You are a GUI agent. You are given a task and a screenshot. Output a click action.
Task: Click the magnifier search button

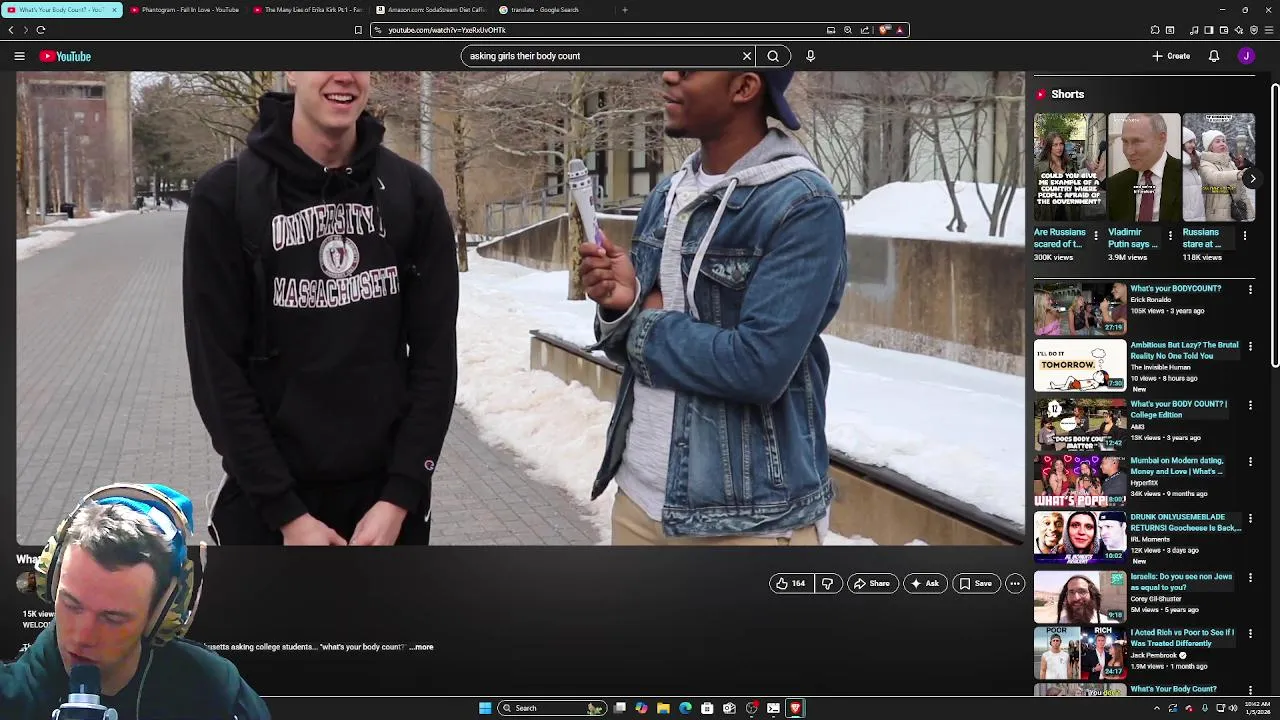[x=773, y=56]
